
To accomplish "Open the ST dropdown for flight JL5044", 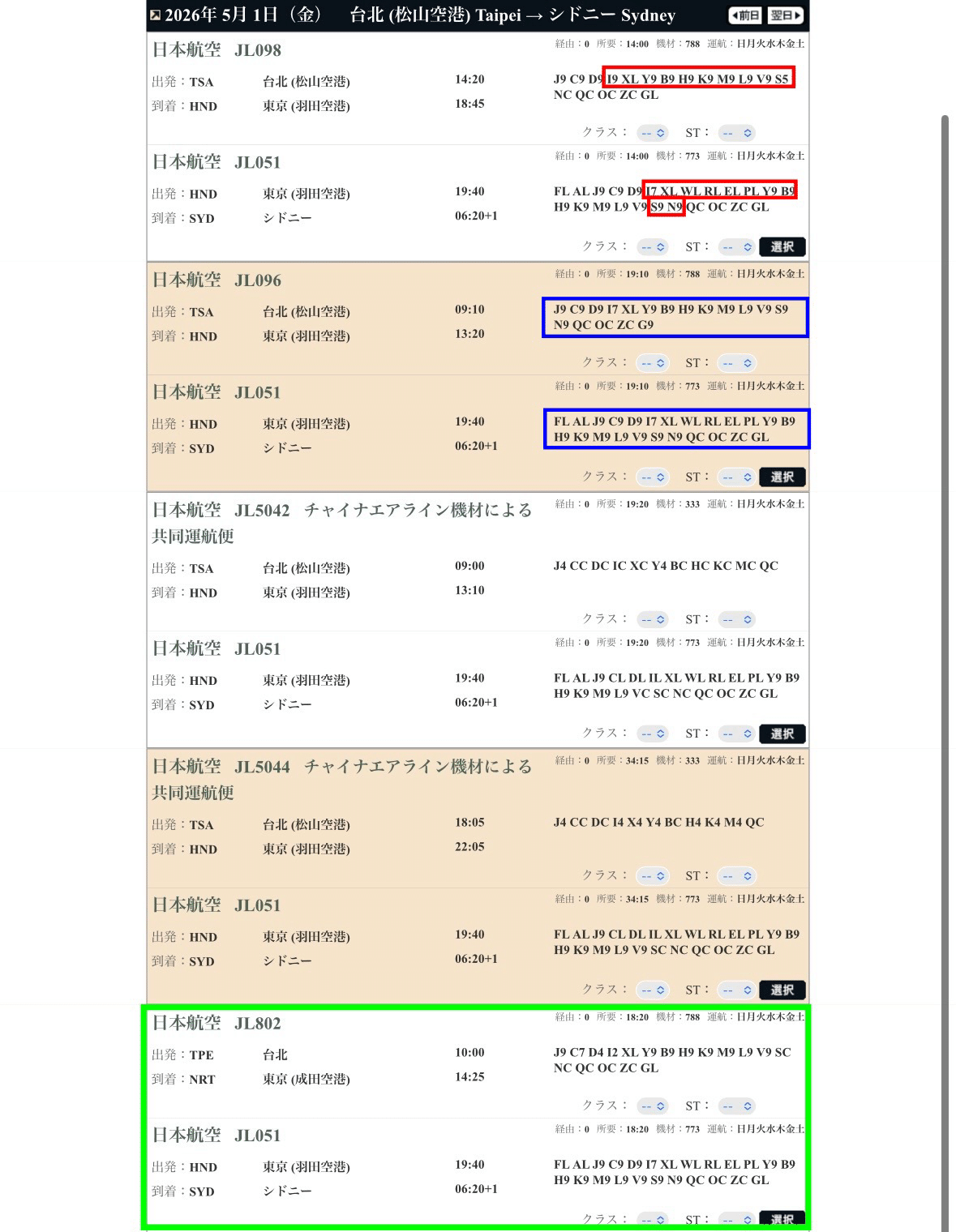I will (x=738, y=876).
